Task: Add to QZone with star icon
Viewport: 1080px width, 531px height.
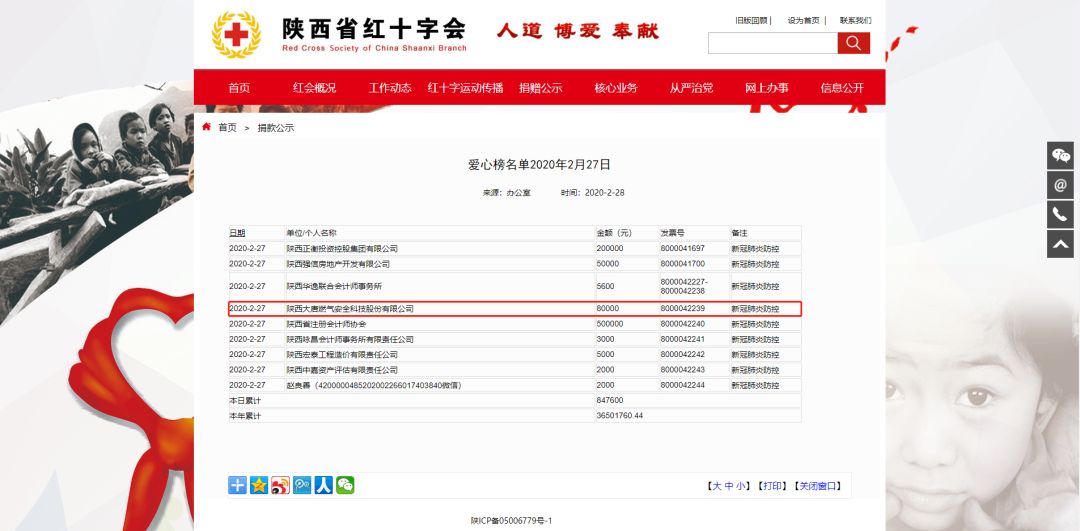Action: coord(259,485)
